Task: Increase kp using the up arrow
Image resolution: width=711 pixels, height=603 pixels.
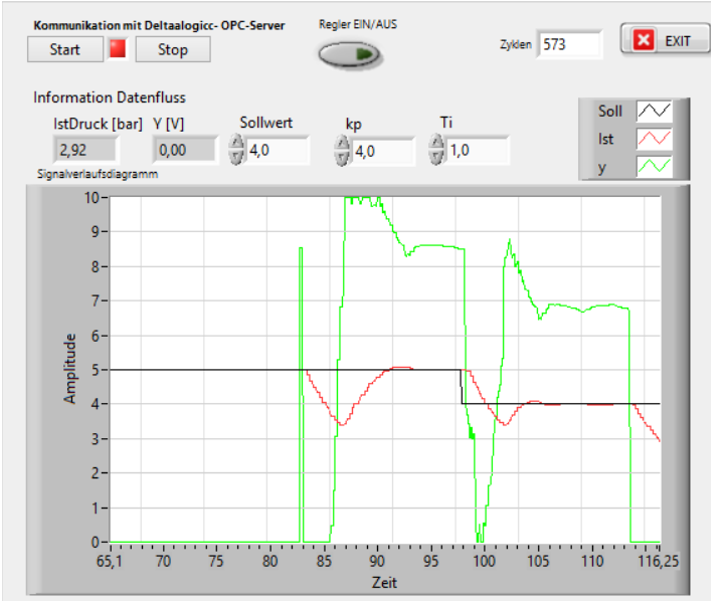Action: (342, 146)
